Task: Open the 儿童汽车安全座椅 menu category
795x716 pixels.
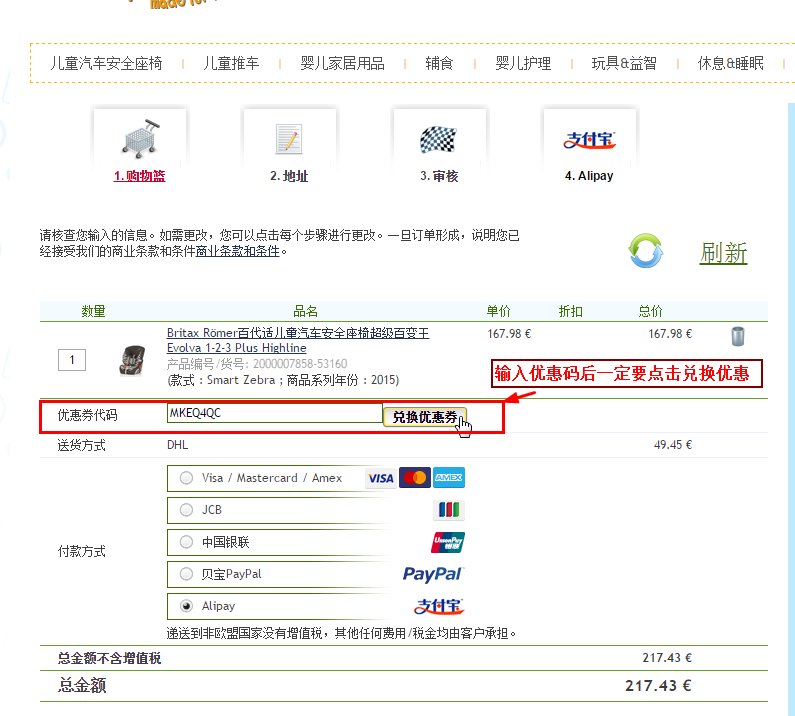Action: pyautogui.click(x=106, y=63)
